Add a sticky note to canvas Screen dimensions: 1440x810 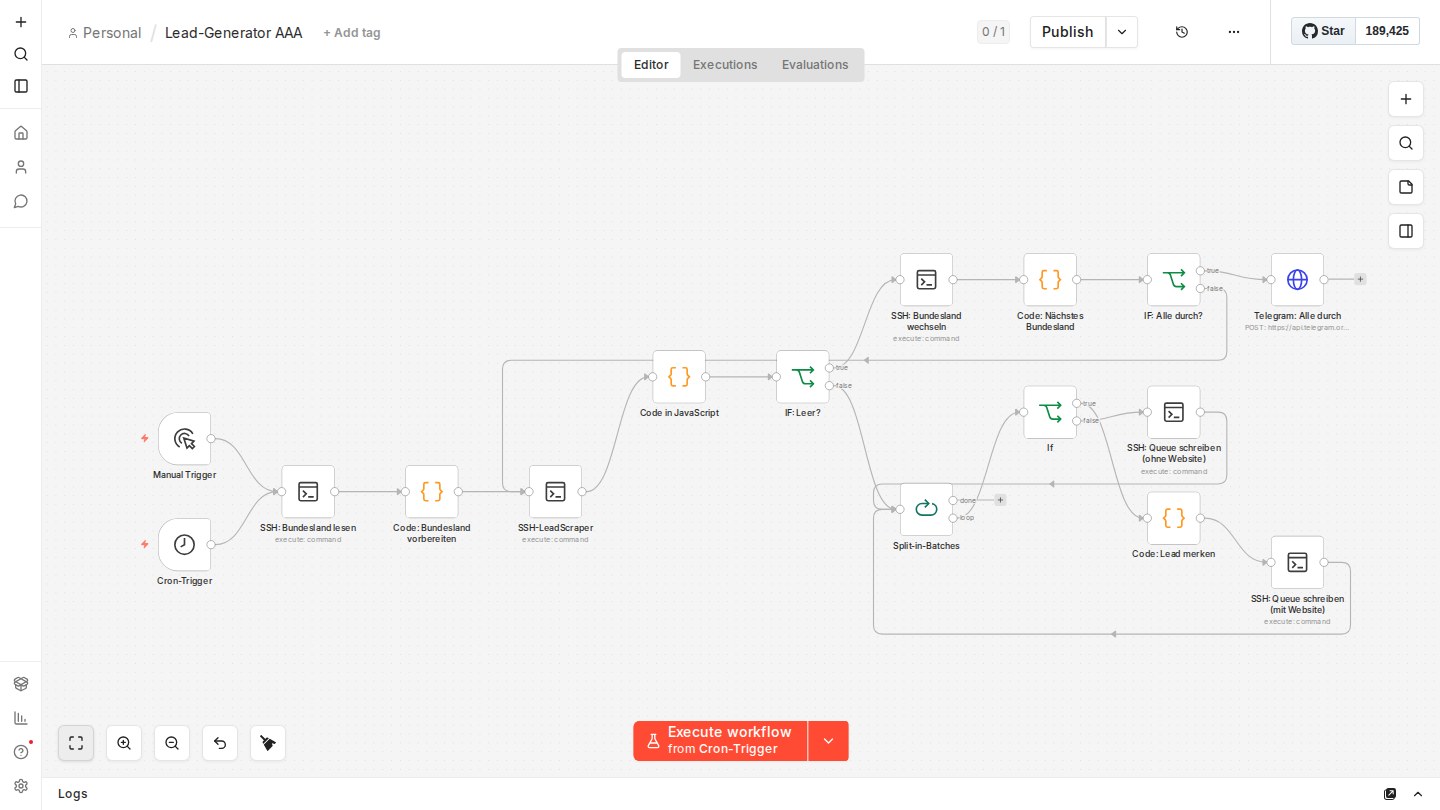click(1406, 187)
